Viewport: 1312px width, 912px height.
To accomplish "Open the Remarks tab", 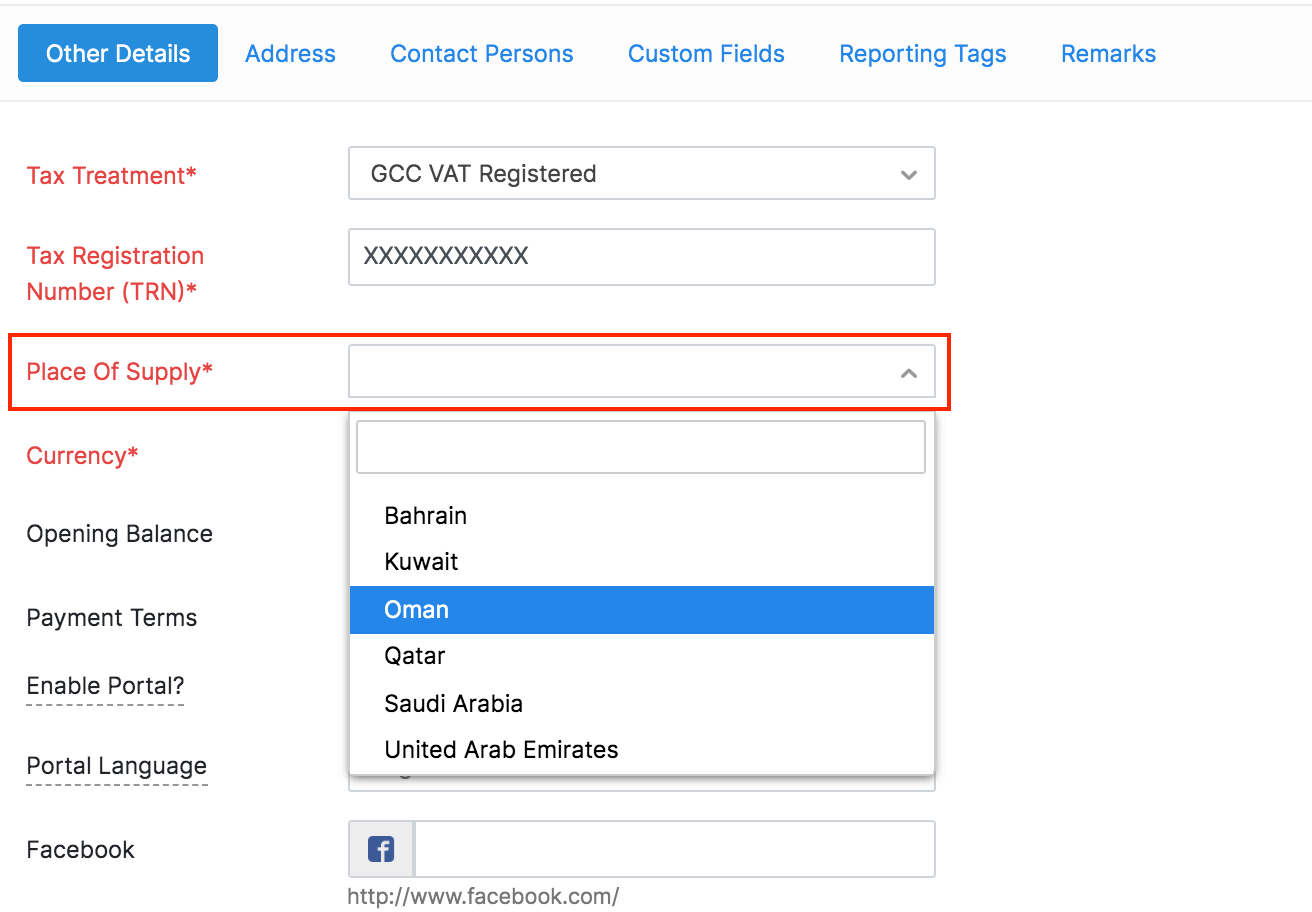I will (x=1107, y=53).
